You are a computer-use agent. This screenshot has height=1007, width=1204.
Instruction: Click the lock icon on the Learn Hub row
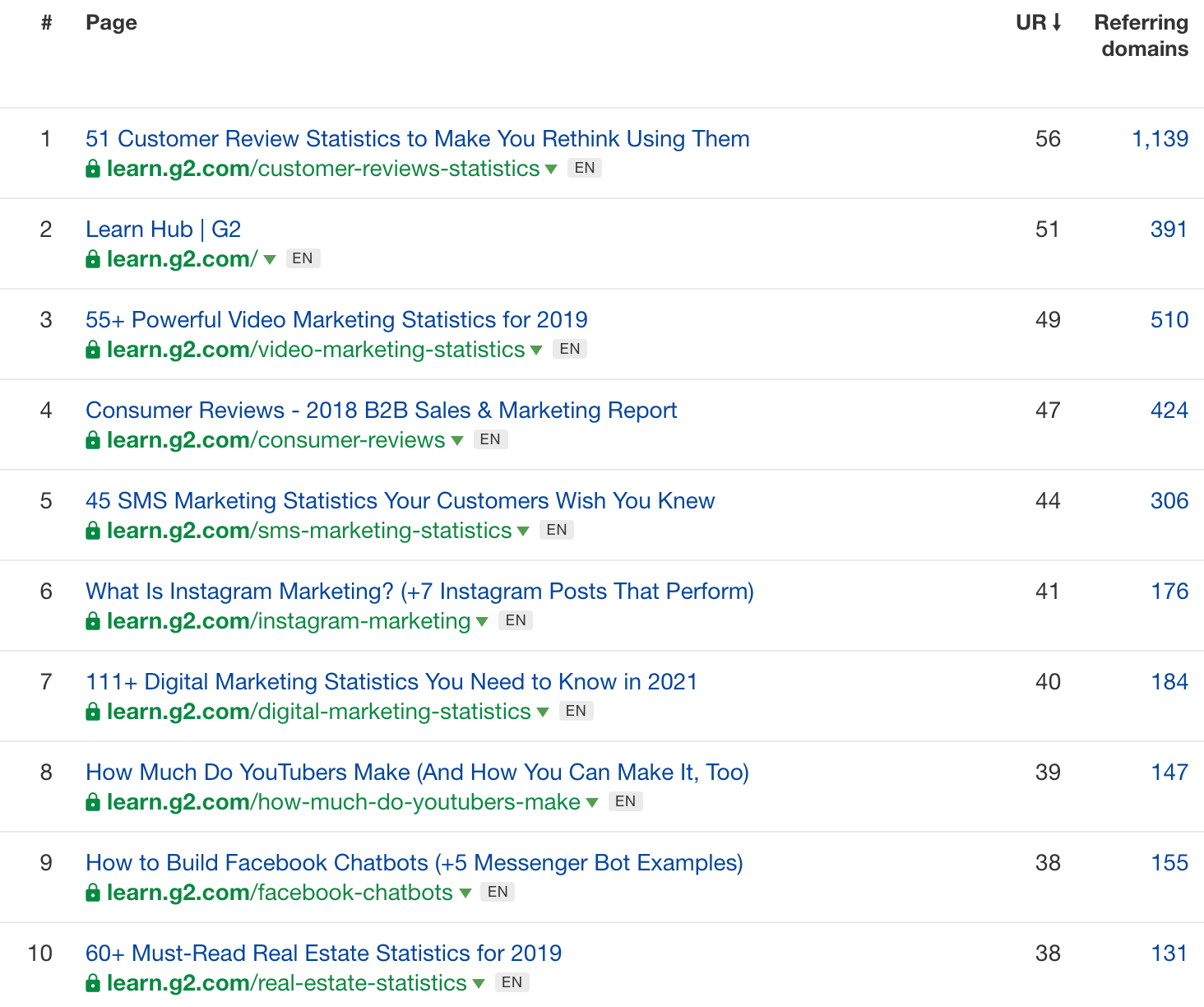(92, 258)
